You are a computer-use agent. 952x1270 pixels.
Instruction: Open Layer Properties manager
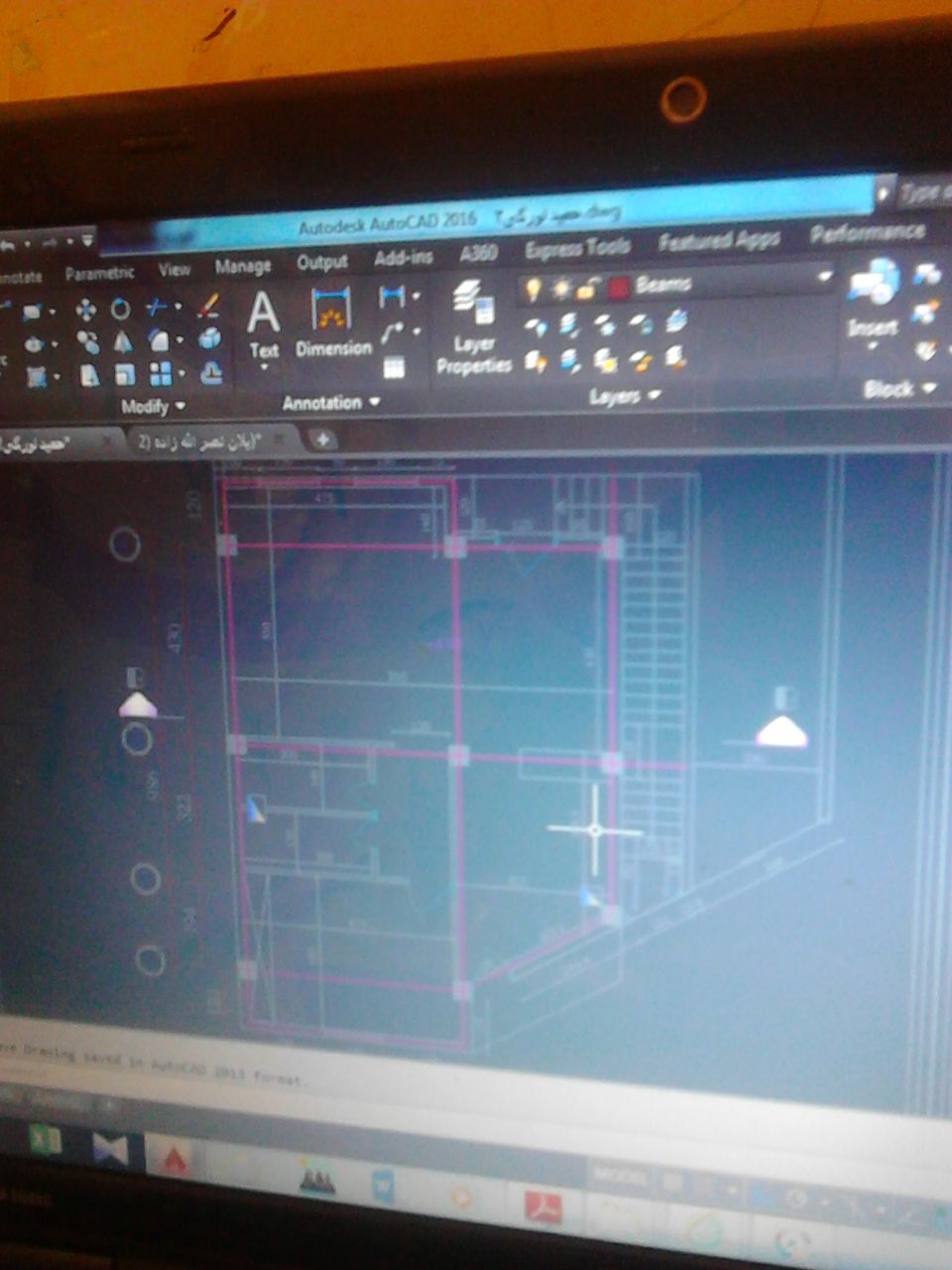pyautogui.click(x=473, y=328)
